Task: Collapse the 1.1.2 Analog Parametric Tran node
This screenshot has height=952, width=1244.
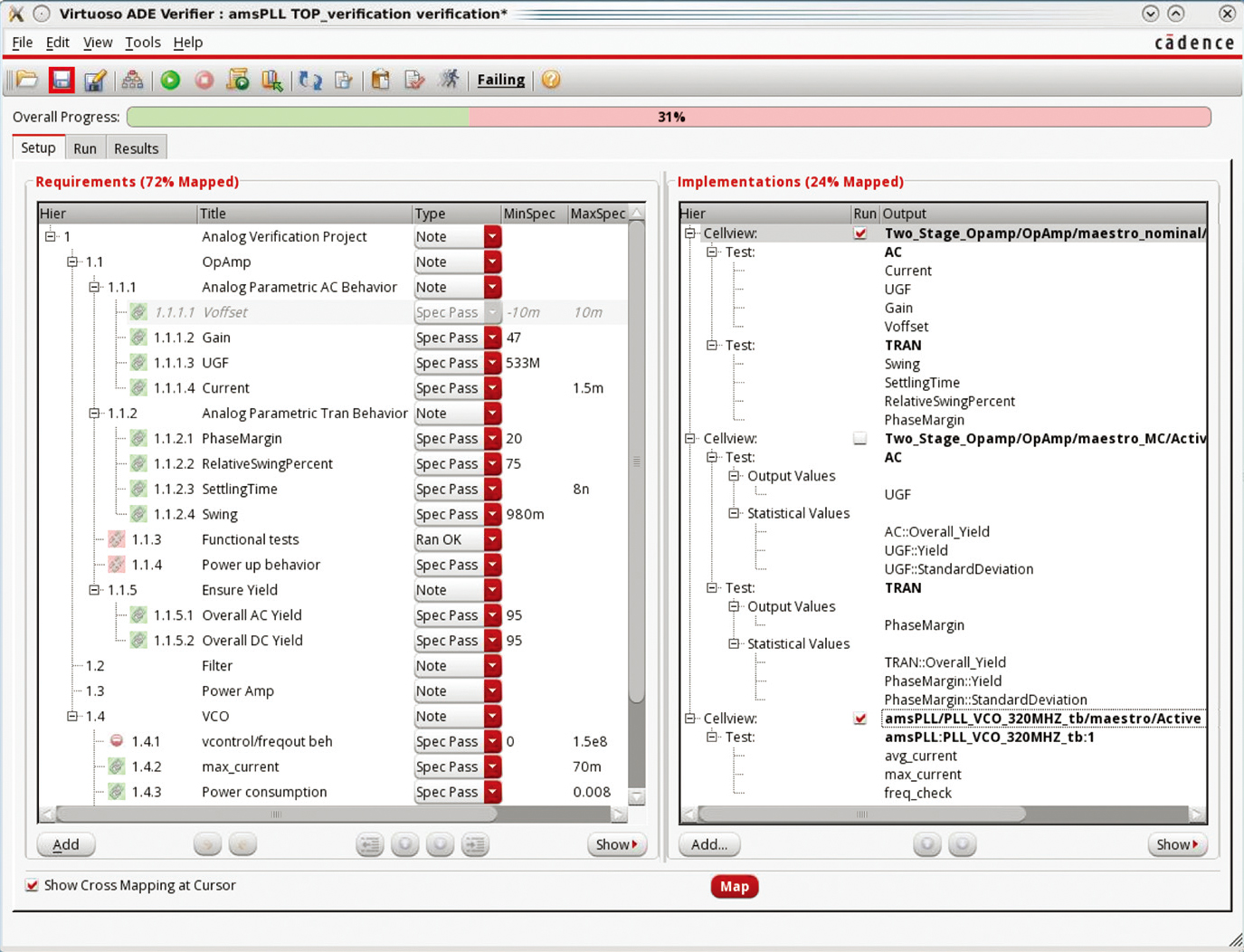Action: (94, 414)
